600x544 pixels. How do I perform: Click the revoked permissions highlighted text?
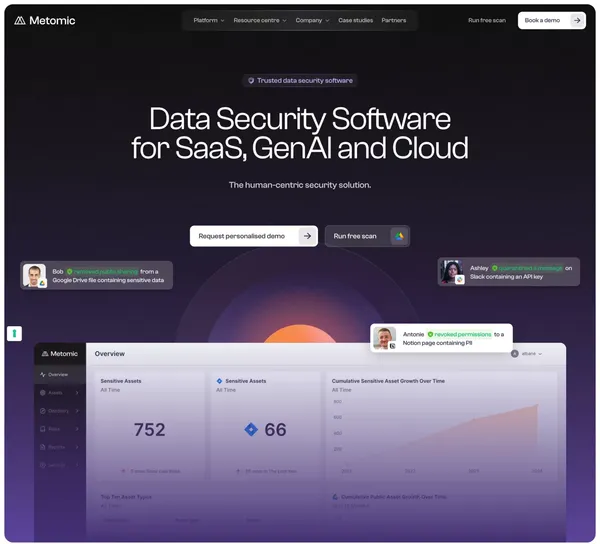(x=463, y=334)
